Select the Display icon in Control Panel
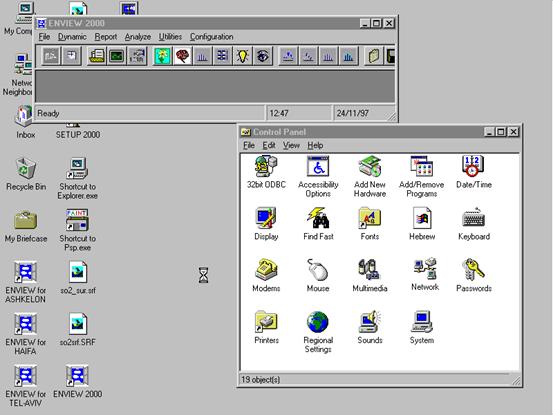 (266, 224)
